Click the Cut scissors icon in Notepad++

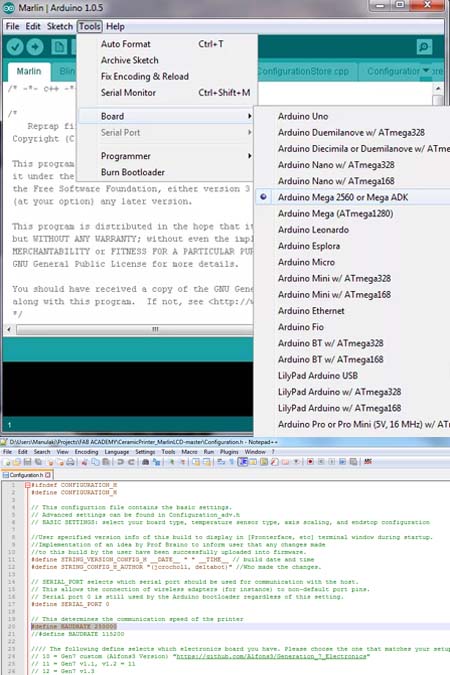click(x=84, y=462)
